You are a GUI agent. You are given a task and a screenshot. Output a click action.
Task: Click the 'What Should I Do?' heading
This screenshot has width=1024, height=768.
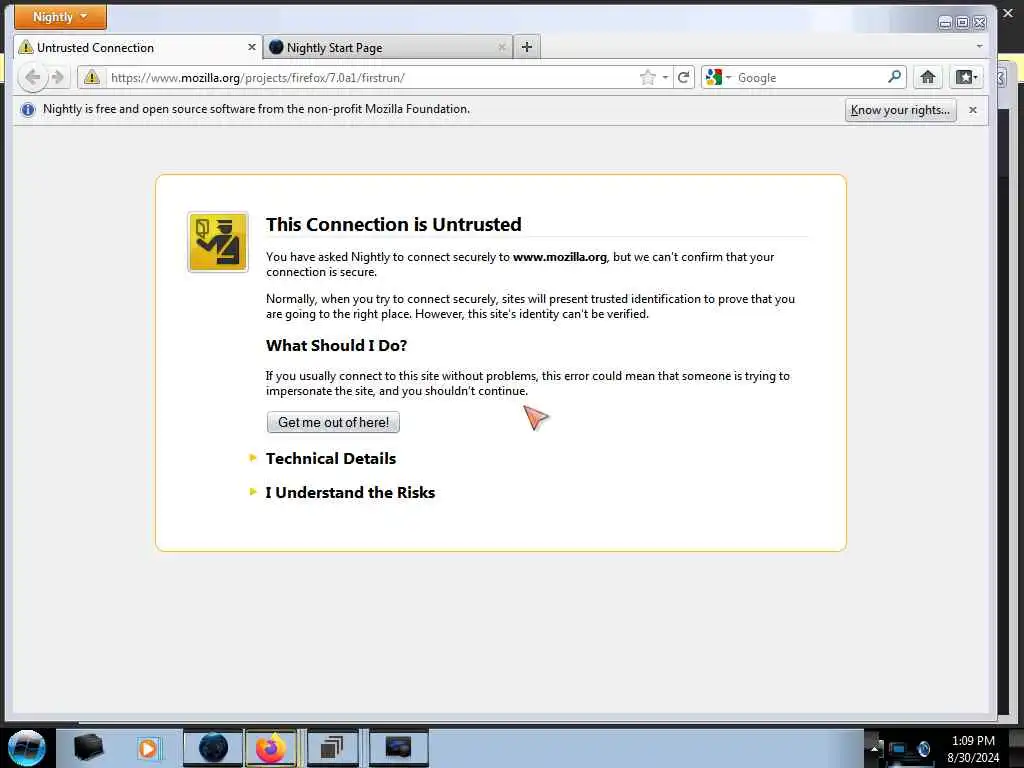336,345
